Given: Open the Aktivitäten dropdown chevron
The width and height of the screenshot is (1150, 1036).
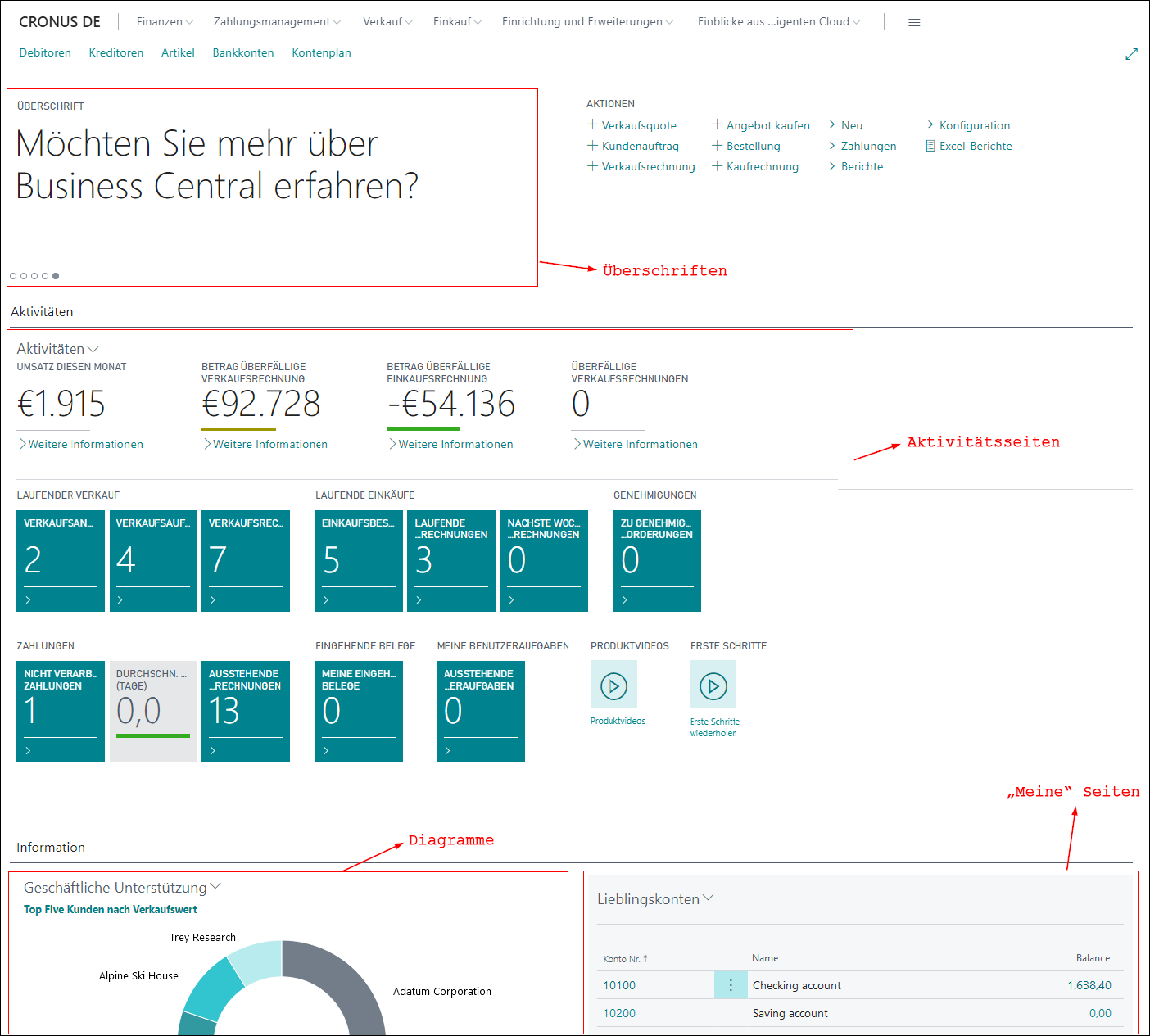Looking at the screenshot, I should [93, 349].
